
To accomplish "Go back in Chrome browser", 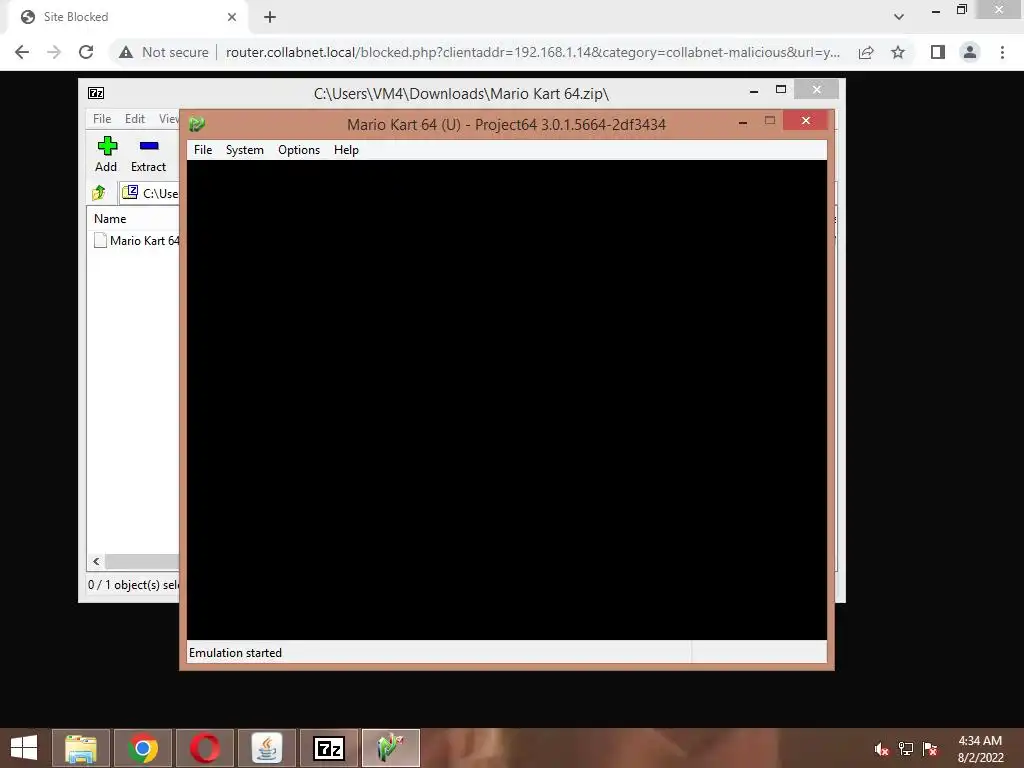I will click(x=22, y=52).
